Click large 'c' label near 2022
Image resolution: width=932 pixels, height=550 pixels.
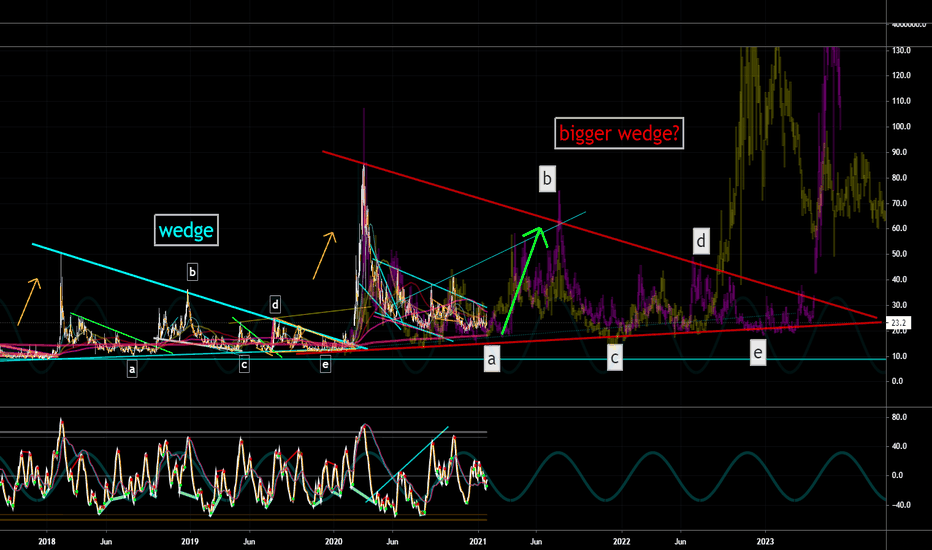[x=615, y=358]
